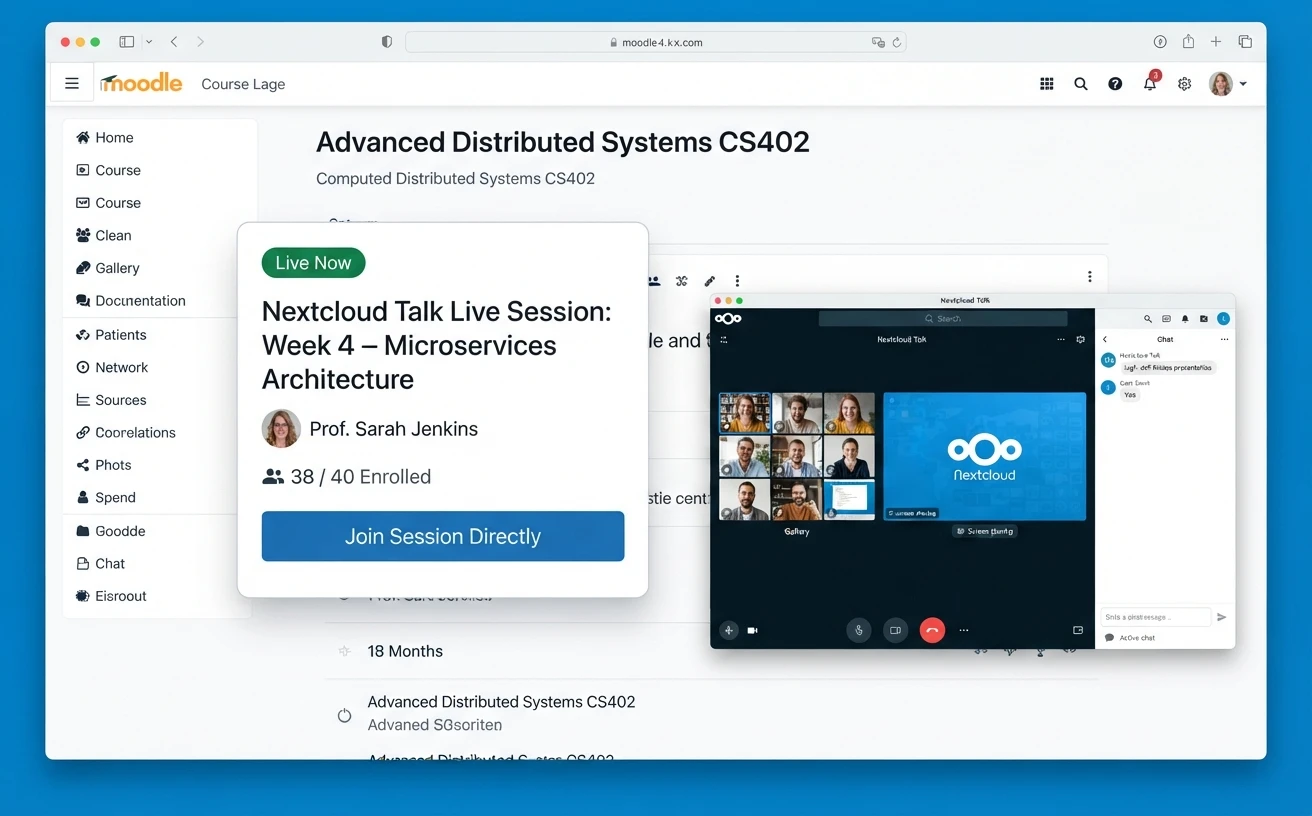
Task: Click the Search field in Nextcloud Talk
Action: point(943,318)
